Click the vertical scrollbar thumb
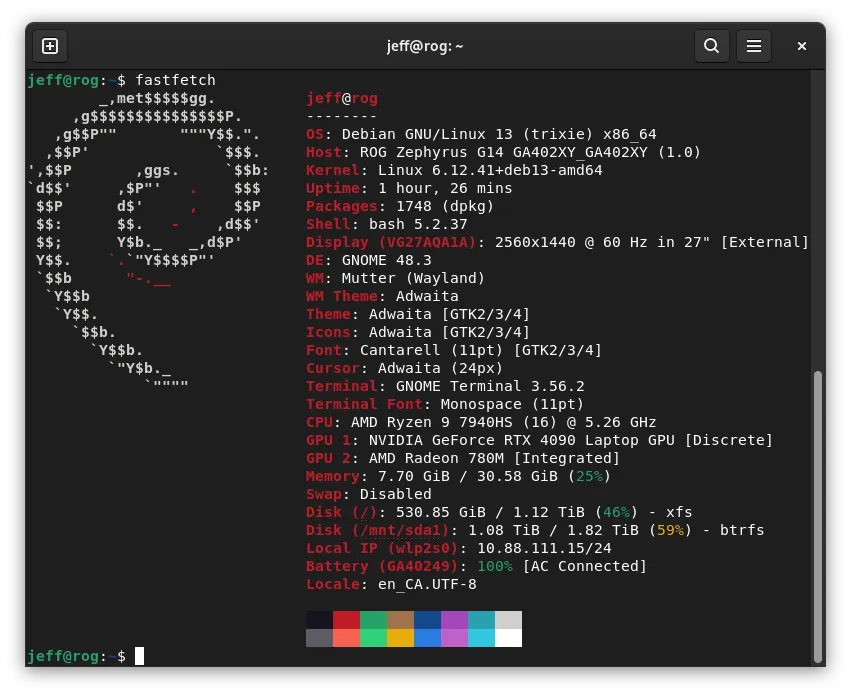The image size is (851, 695). [818, 517]
